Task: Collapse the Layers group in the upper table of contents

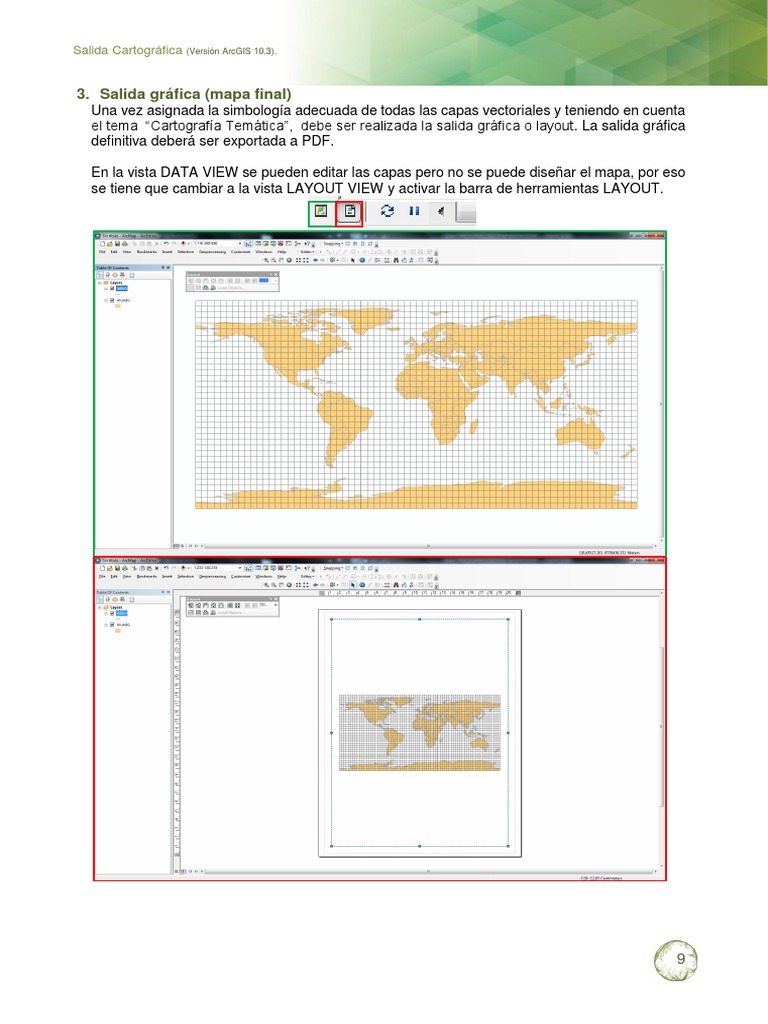Action: [99, 283]
